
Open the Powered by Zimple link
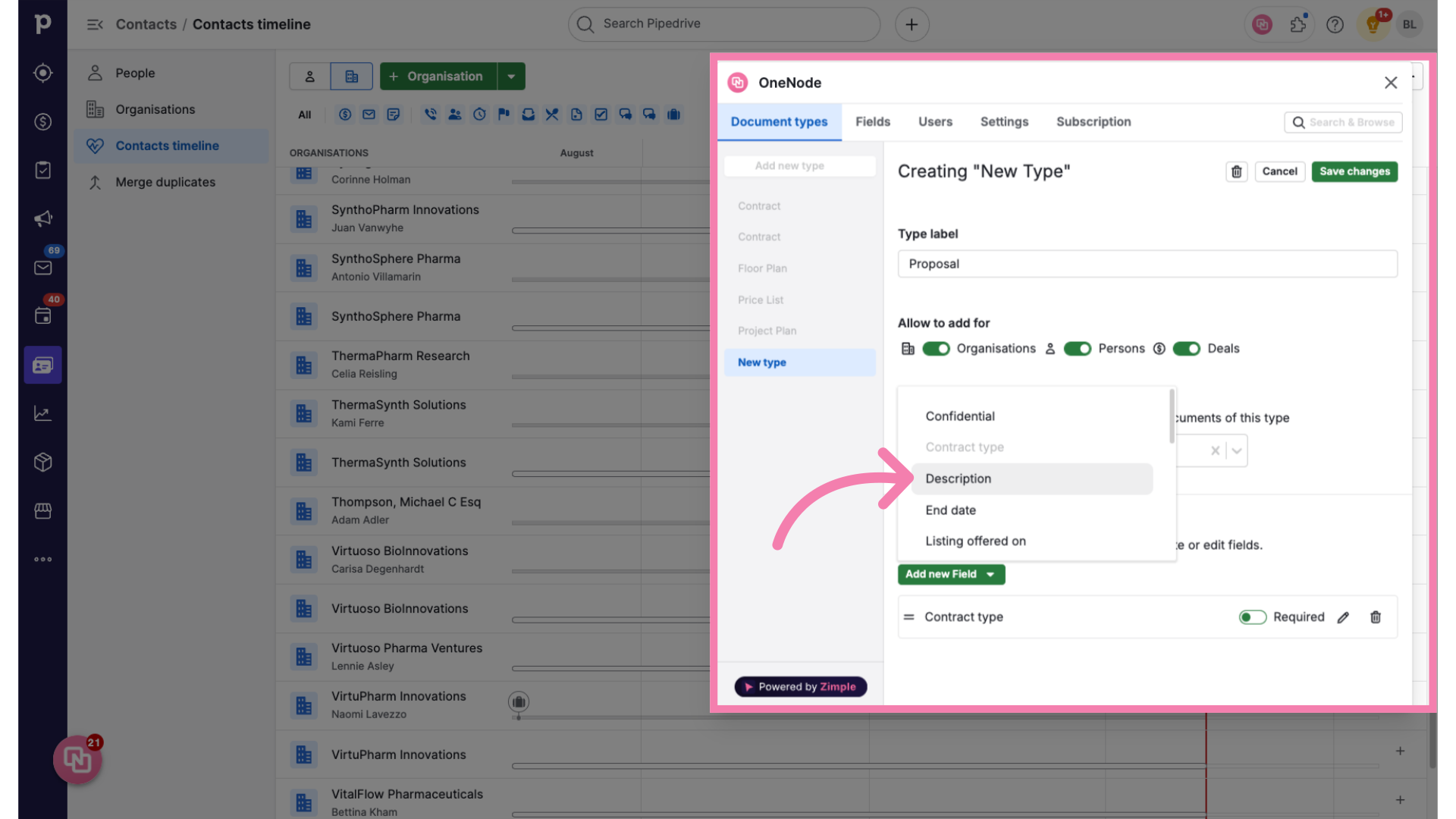800,687
